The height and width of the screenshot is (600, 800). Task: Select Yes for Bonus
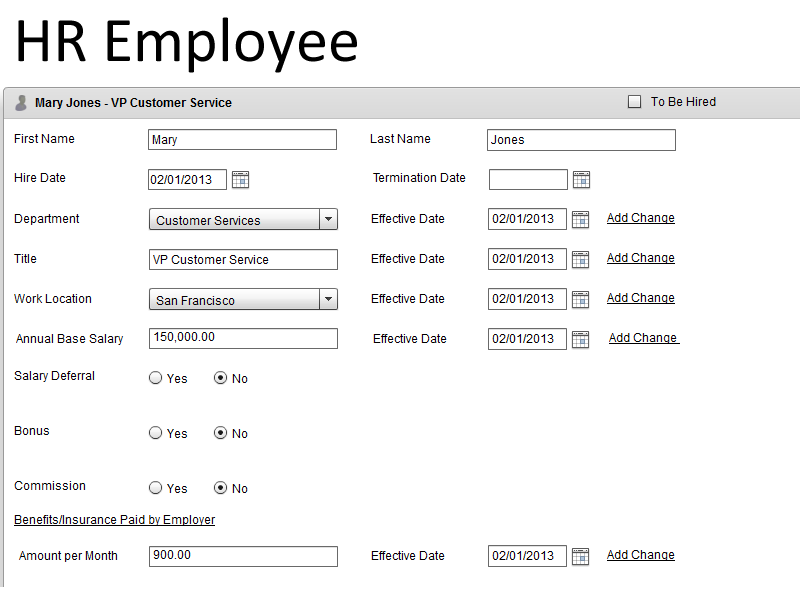155,434
